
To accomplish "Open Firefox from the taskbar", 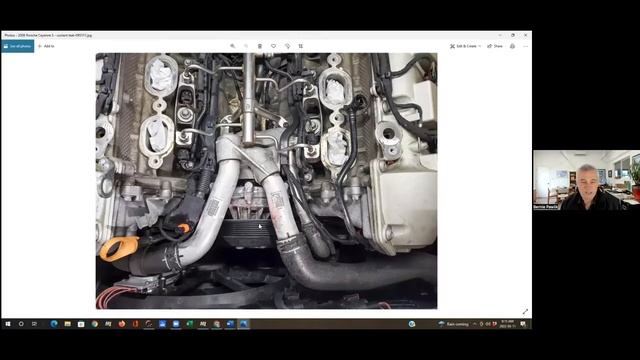I will coord(122,324).
